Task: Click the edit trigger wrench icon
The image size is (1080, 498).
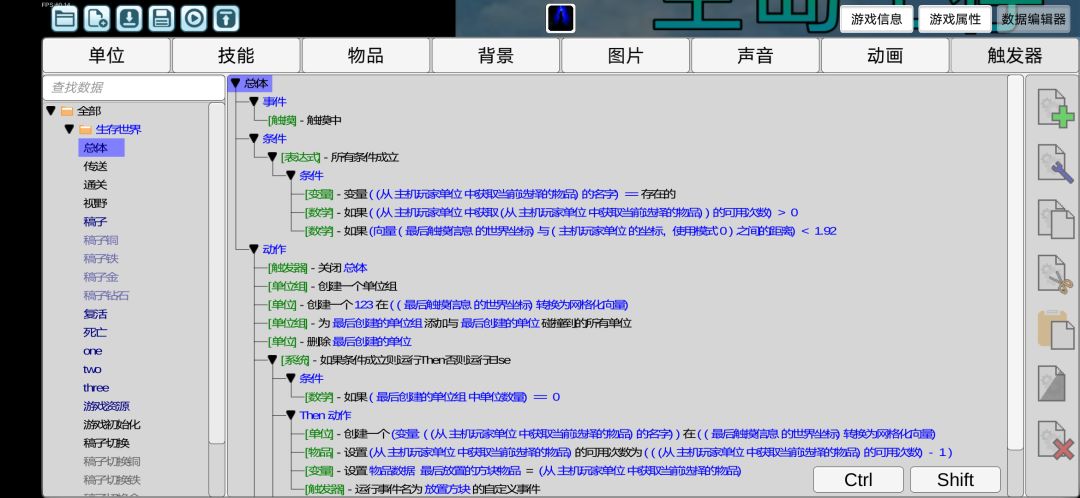Action: coord(1055,163)
